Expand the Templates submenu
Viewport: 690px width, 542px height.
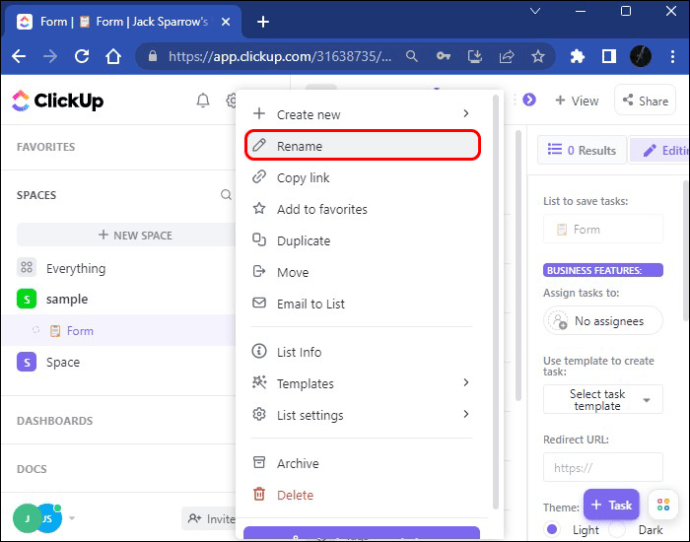click(466, 383)
